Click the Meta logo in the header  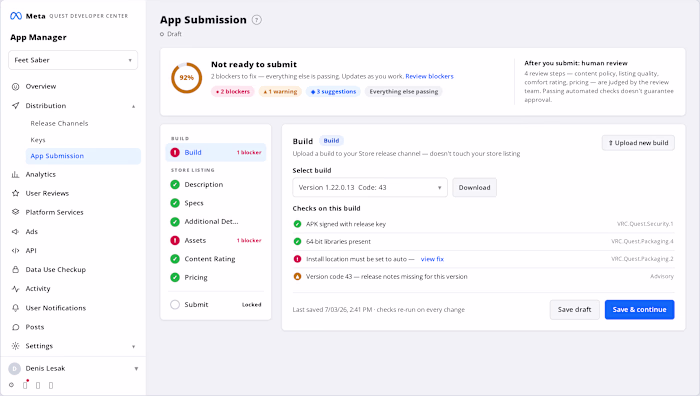[16, 16]
